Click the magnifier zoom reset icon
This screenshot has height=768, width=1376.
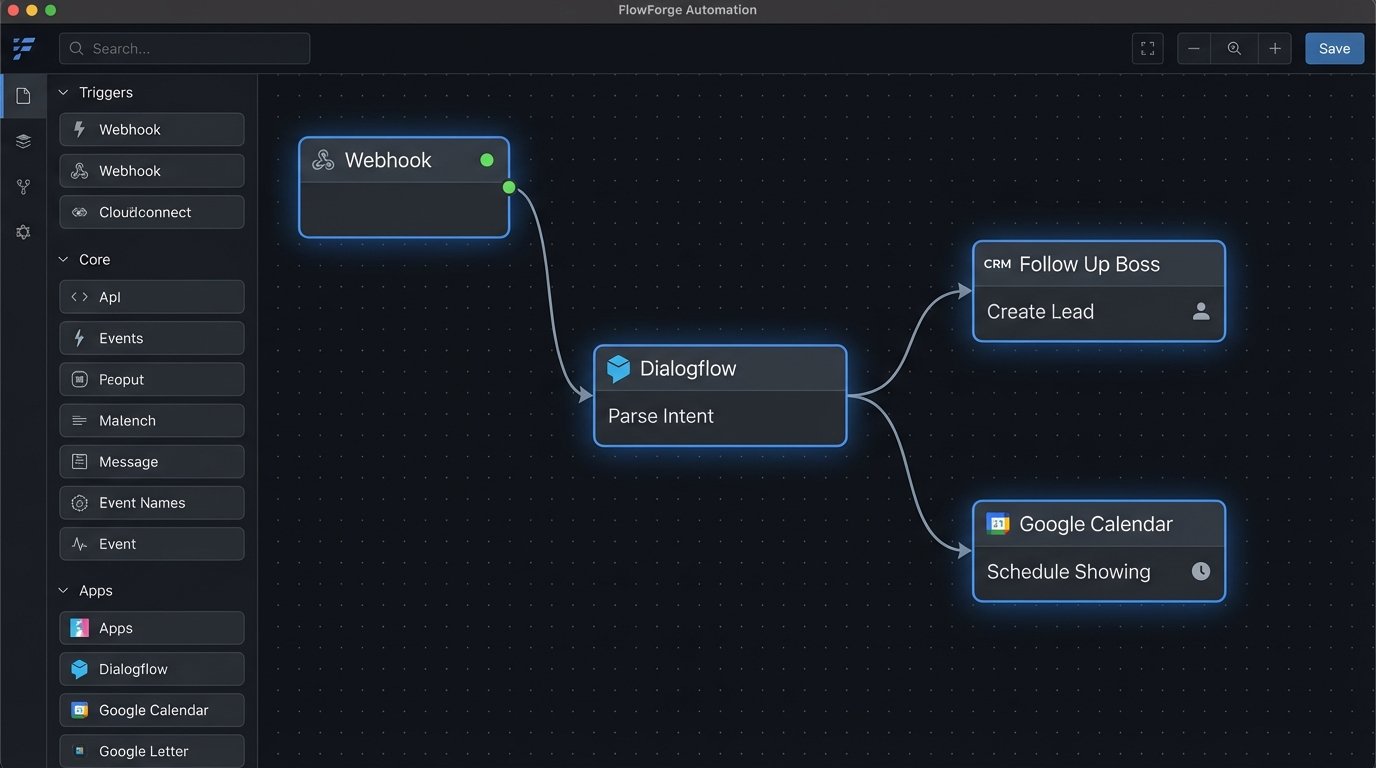[x=1234, y=48]
